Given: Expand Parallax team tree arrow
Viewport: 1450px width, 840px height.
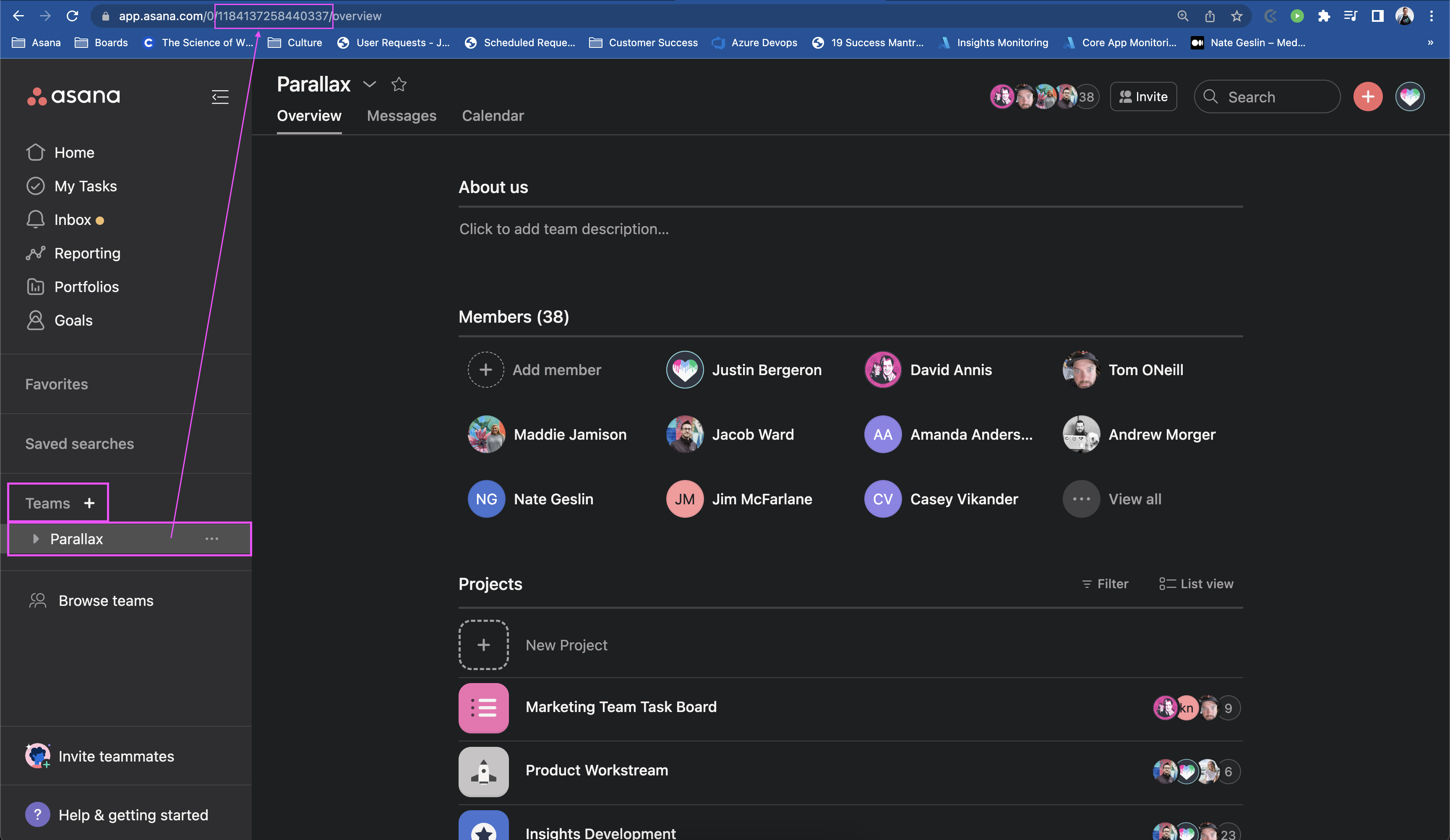Looking at the screenshot, I should pos(36,539).
